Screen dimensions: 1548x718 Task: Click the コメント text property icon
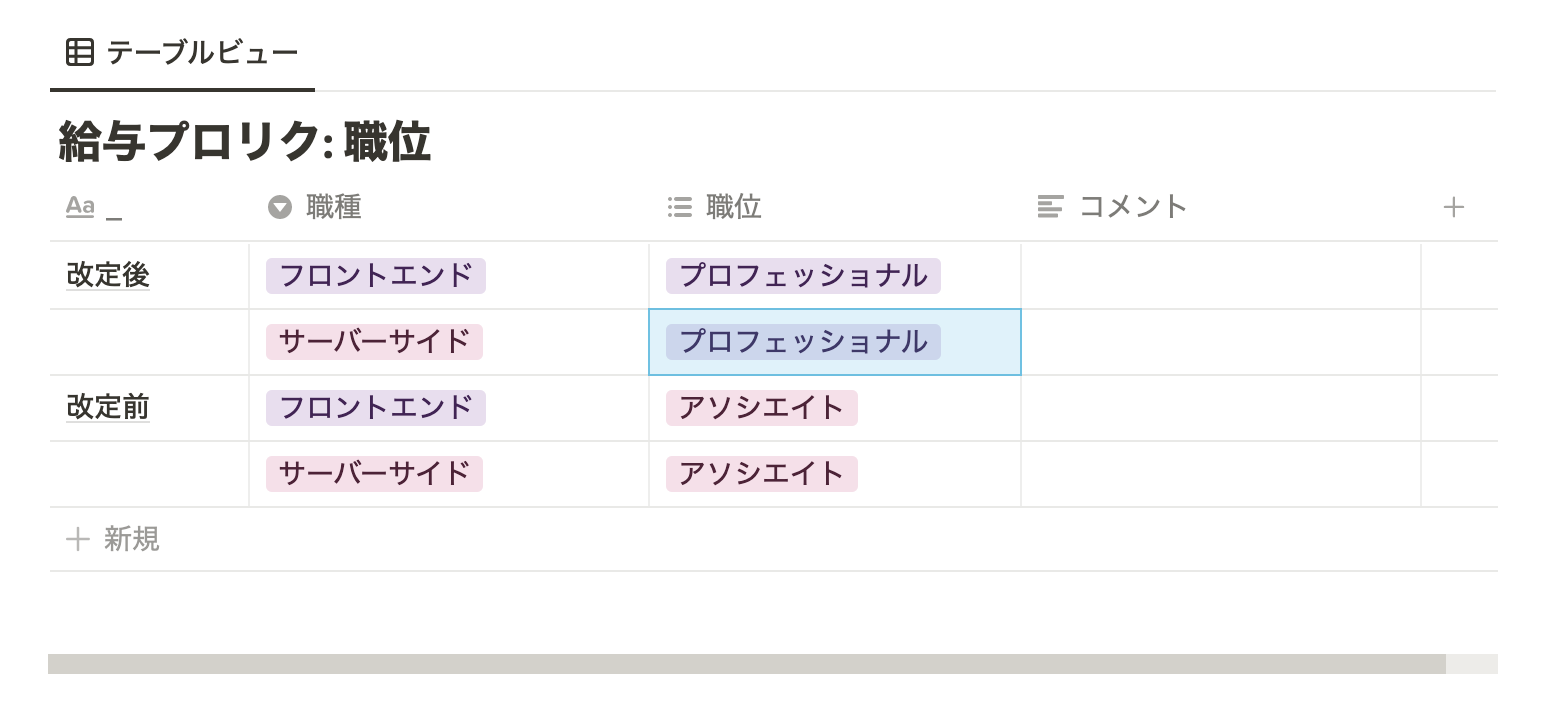(1050, 207)
